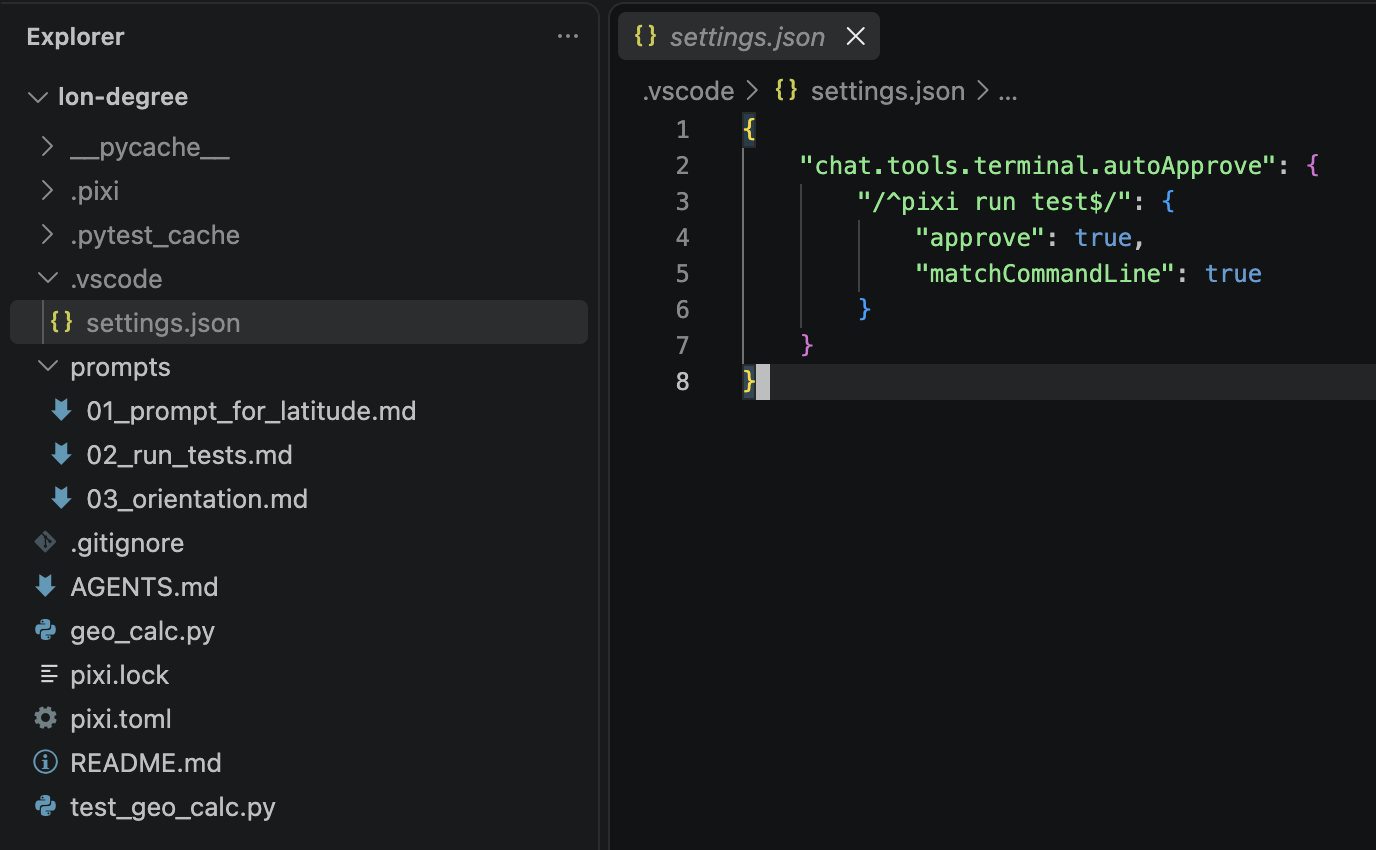Click the Python icon beside geo_calc.py

[x=45, y=630]
